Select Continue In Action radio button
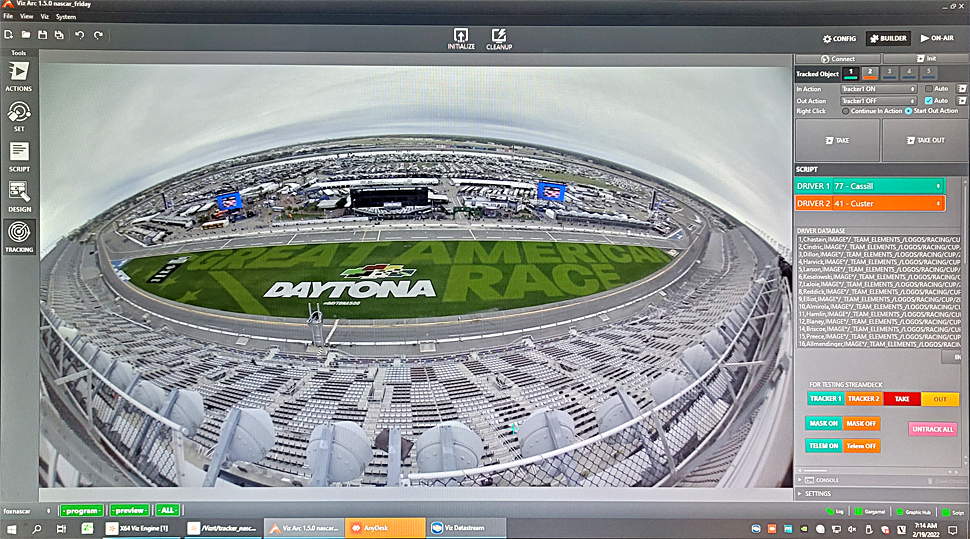The width and height of the screenshot is (970, 539). [x=845, y=111]
